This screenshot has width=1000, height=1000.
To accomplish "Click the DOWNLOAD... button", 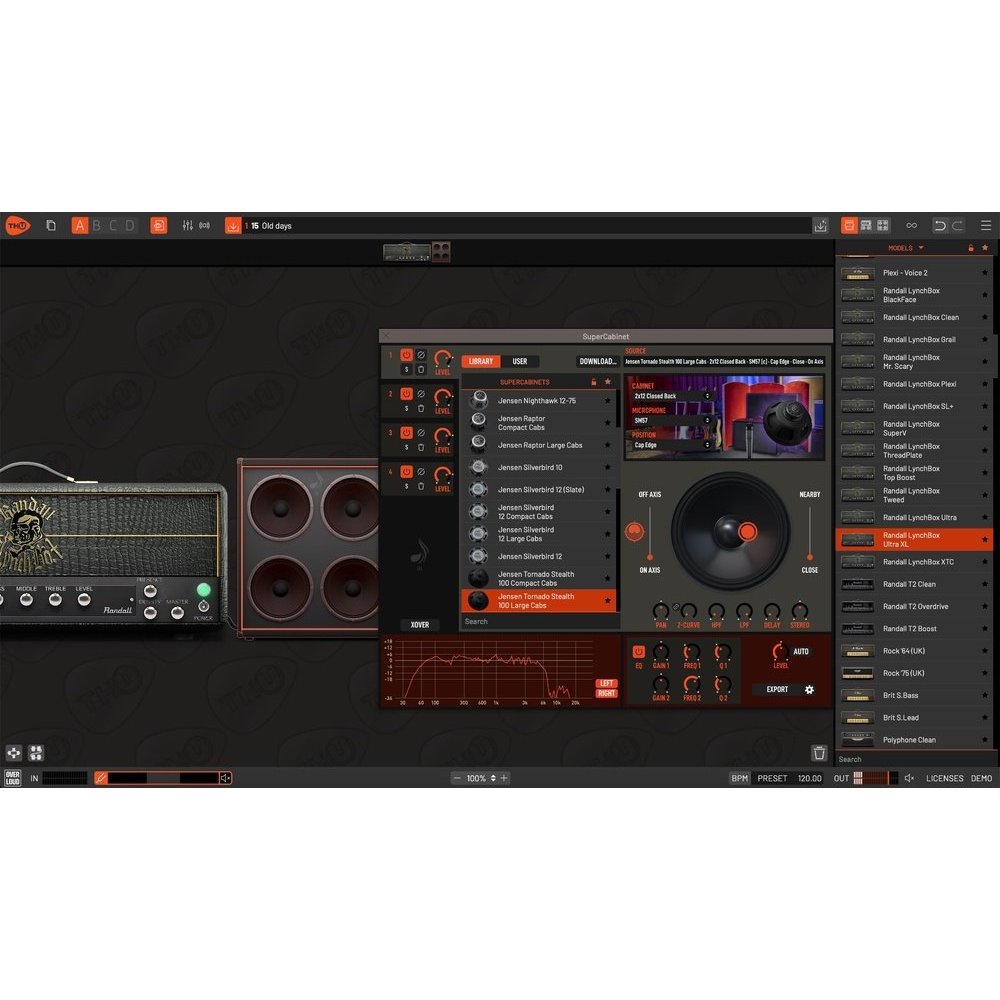I will click(x=598, y=362).
